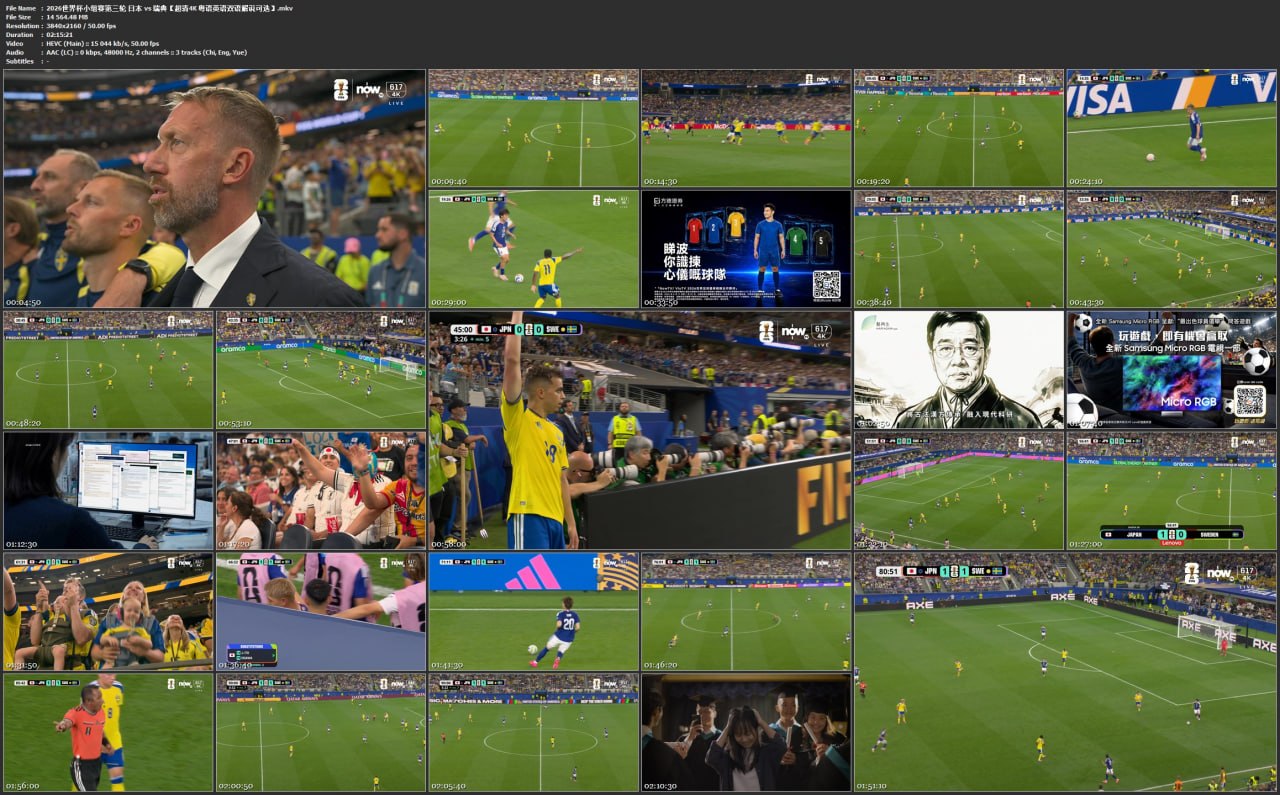The width and height of the screenshot is (1280, 795).
Task: Select the 01:27:00 frame showing Japan 1-0 Sweden
Action: tap(1172, 491)
